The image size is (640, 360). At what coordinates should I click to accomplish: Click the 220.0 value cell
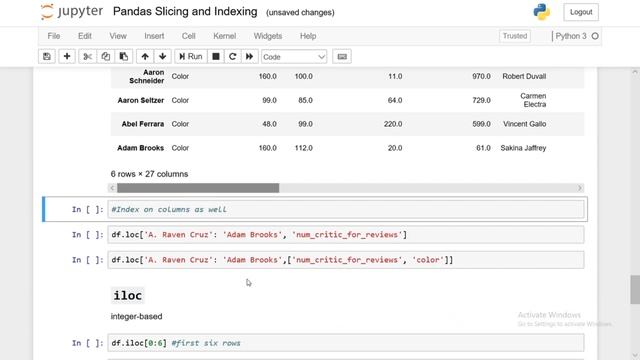pos(393,124)
